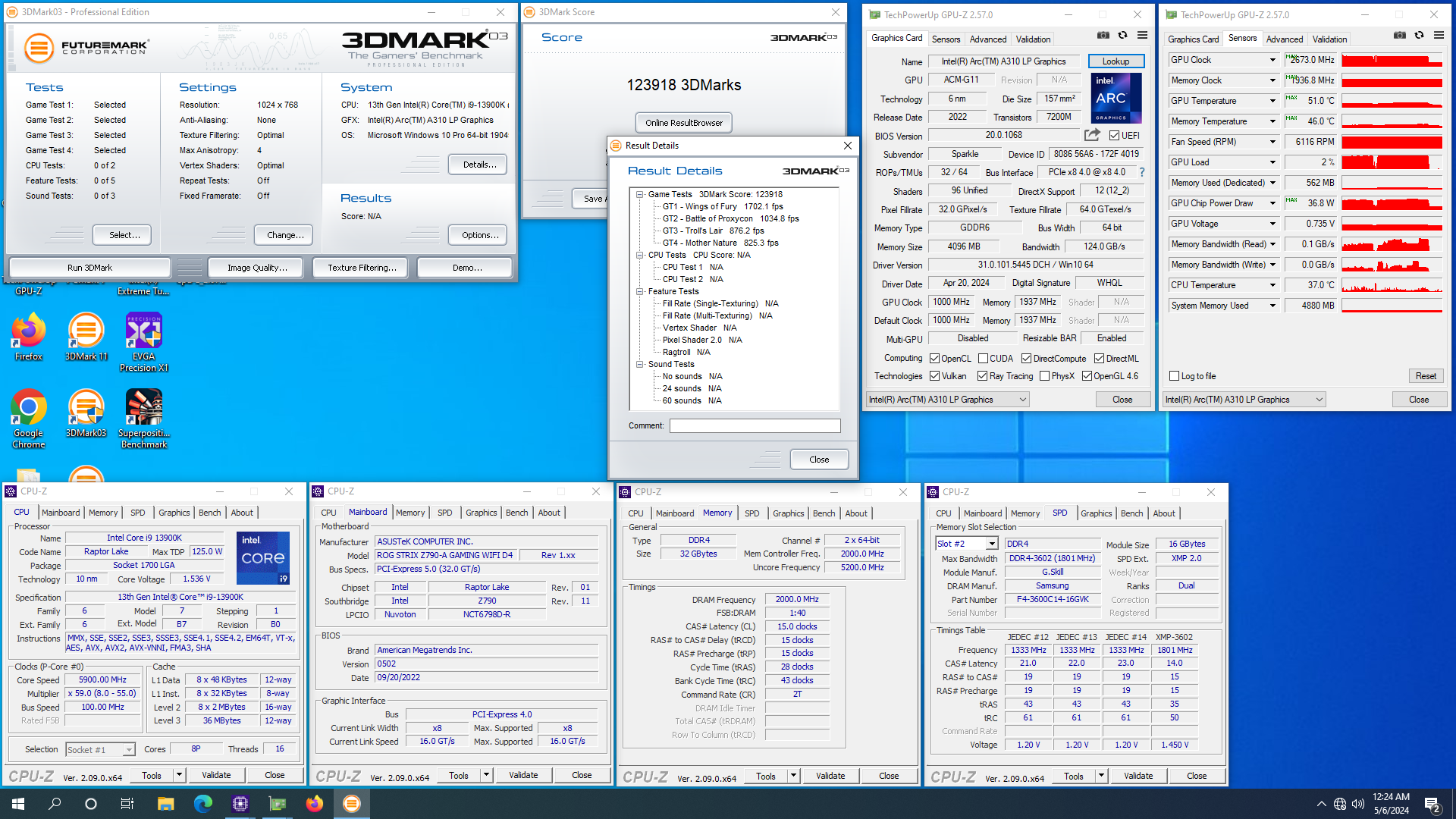Open the Bench tab in CPU-Z Memory window
The height and width of the screenshot is (819, 1456).
coord(824,513)
